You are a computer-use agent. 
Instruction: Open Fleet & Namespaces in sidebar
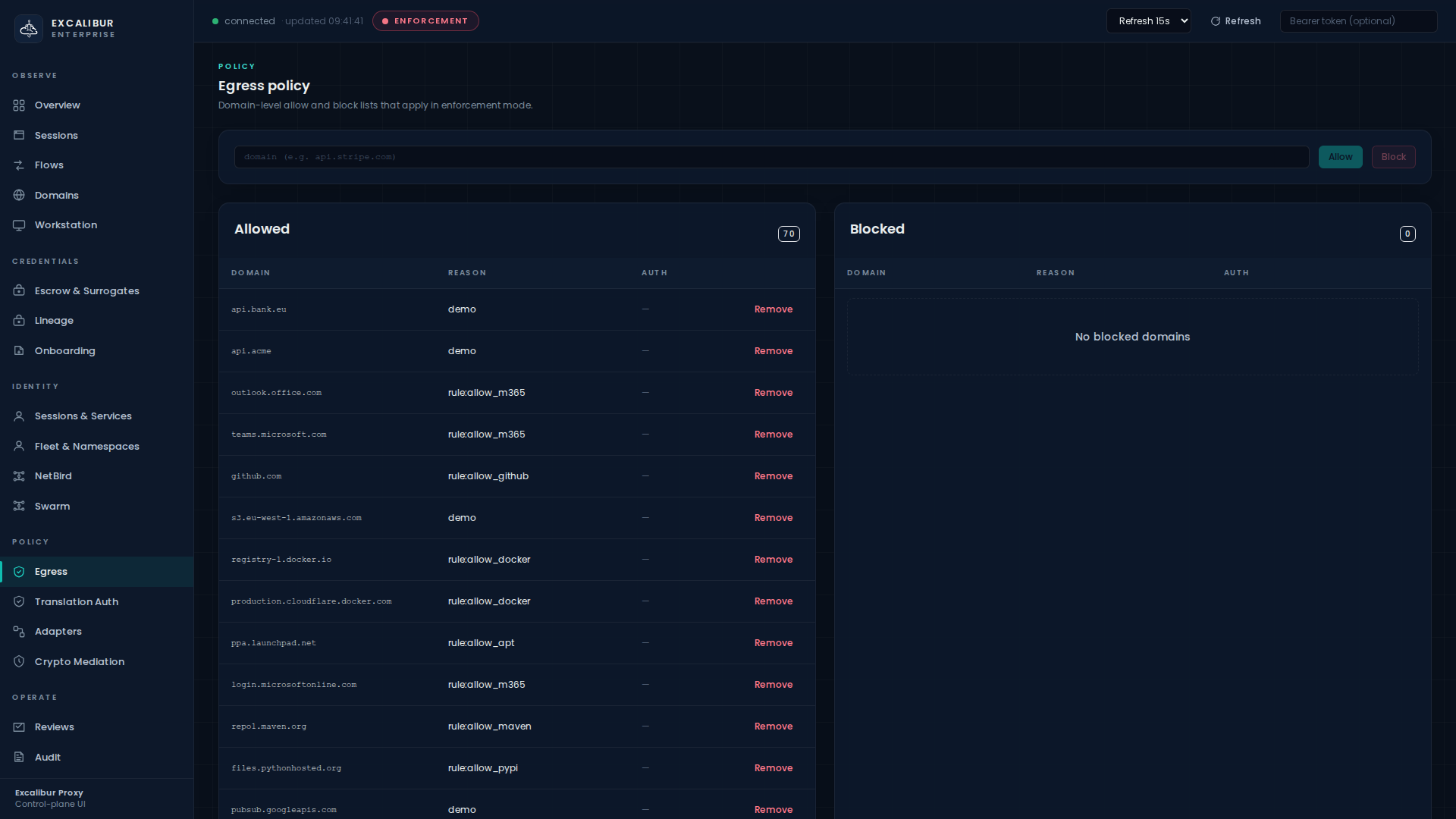pyautogui.click(x=86, y=447)
